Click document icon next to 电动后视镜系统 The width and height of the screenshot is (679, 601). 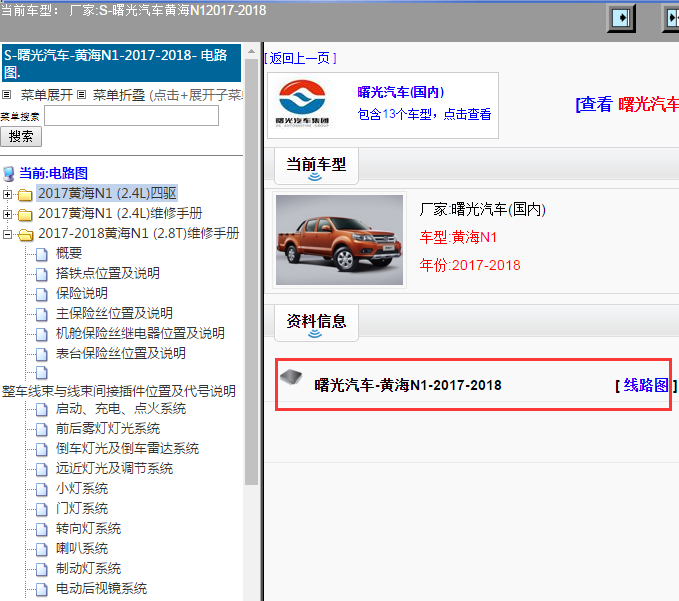(x=42, y=589)
